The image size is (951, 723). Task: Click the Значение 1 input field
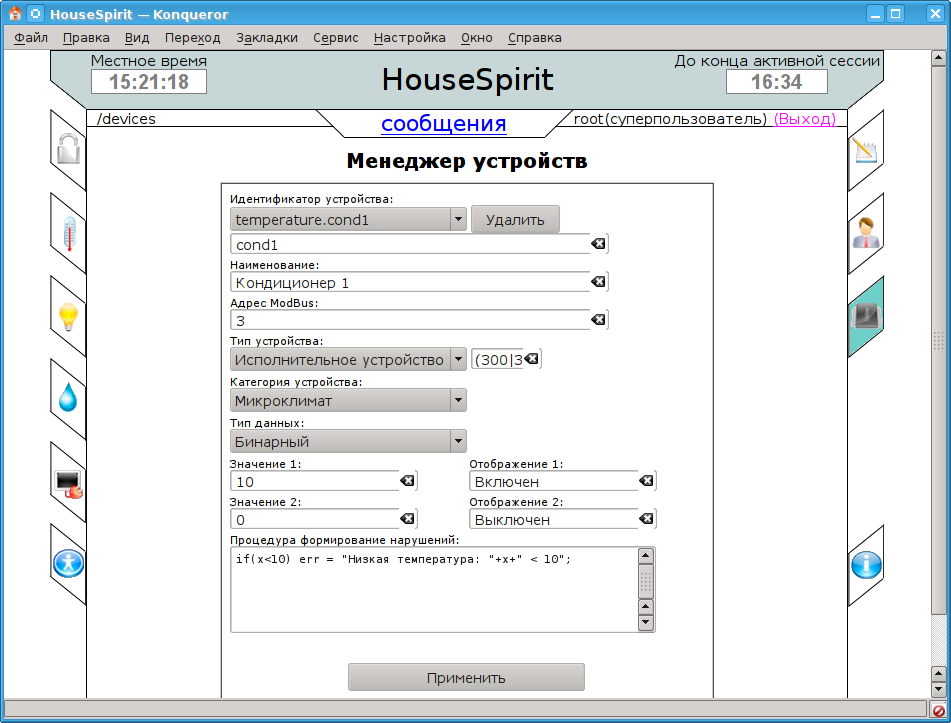coord(315,482)
